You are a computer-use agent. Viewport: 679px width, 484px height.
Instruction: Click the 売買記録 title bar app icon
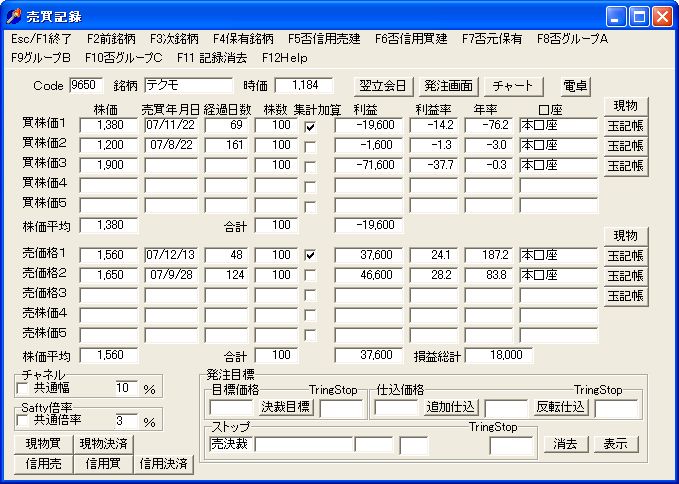tap(14, 16)
